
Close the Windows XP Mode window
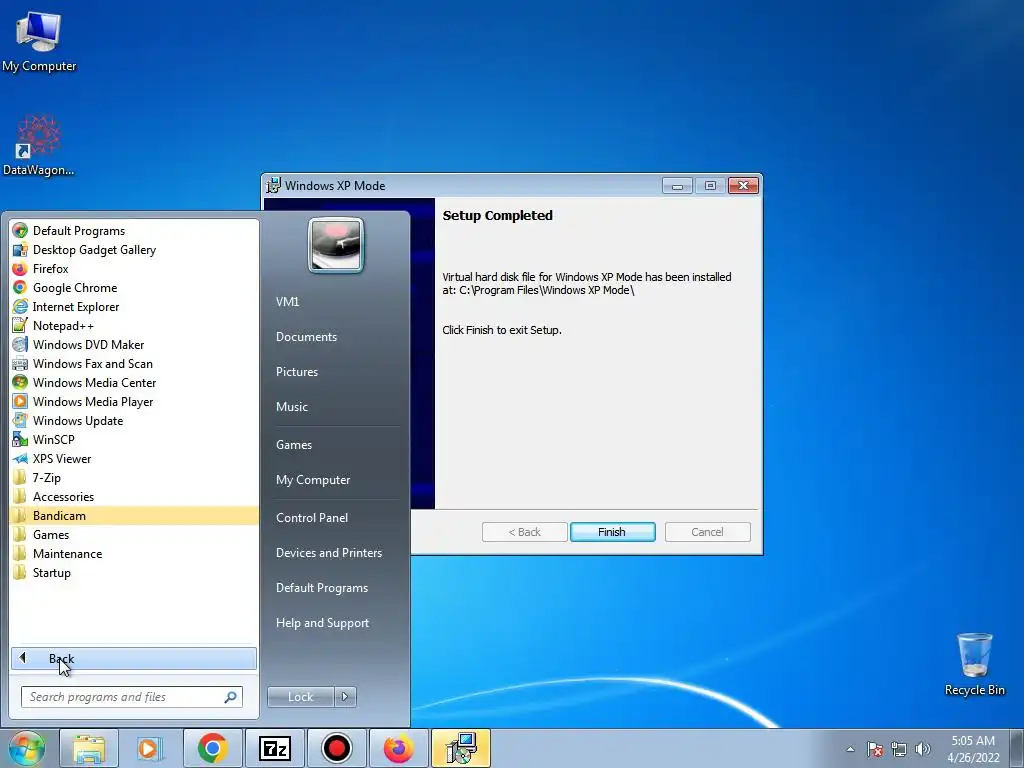(743, 186)
